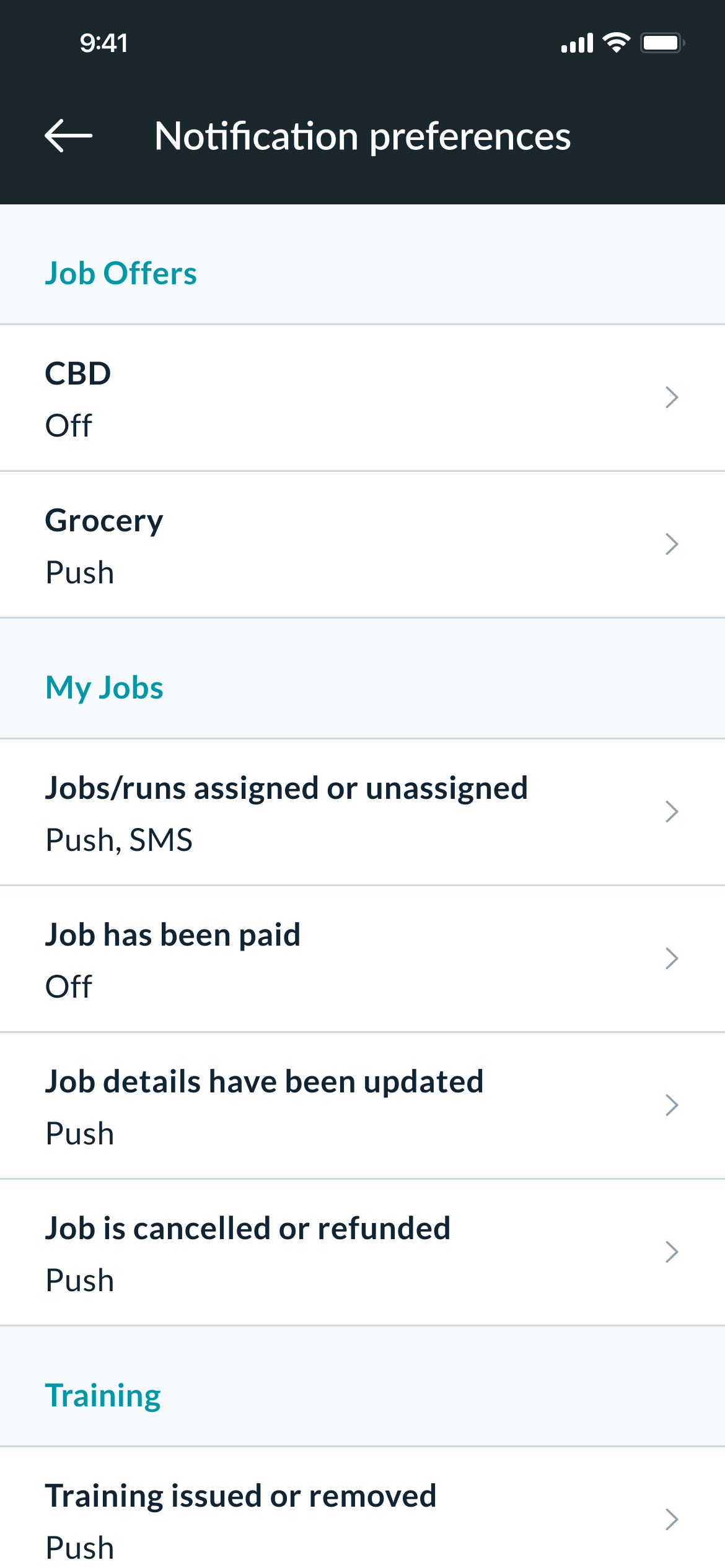Viewport: 725px width, 1568px height.
Task: Tap the My Jobs section header
Action: tap(104, 687)
